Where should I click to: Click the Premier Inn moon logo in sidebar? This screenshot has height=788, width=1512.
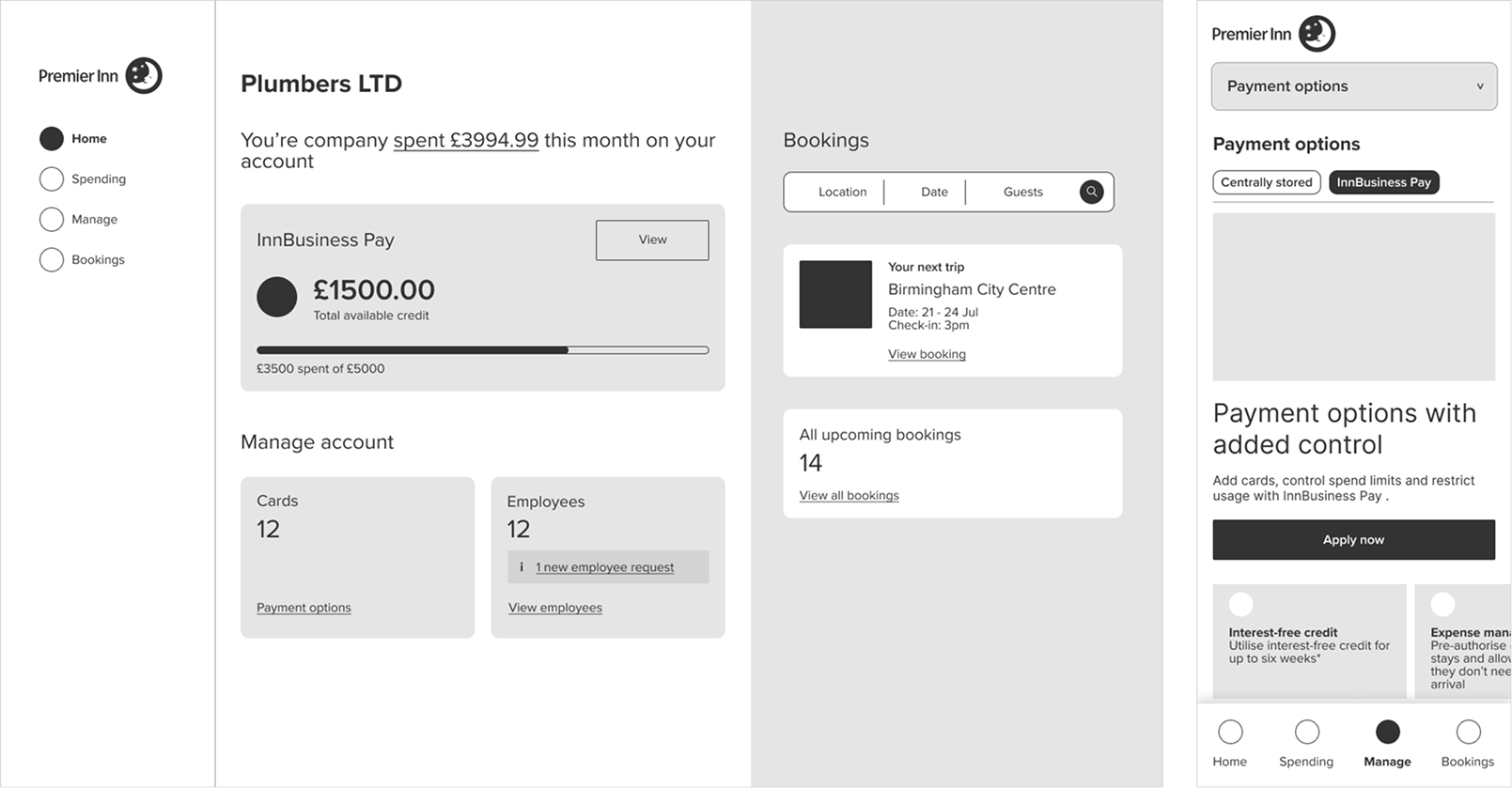pyautogui.click(x=144, y=76)
